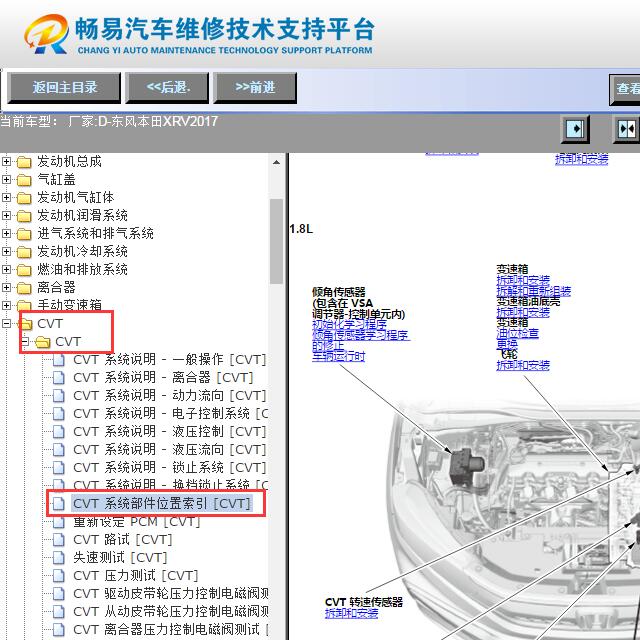The width and height of the screenshot is (640, 640).
Task: Click the partially visible 查看 button
Action: 624,89
